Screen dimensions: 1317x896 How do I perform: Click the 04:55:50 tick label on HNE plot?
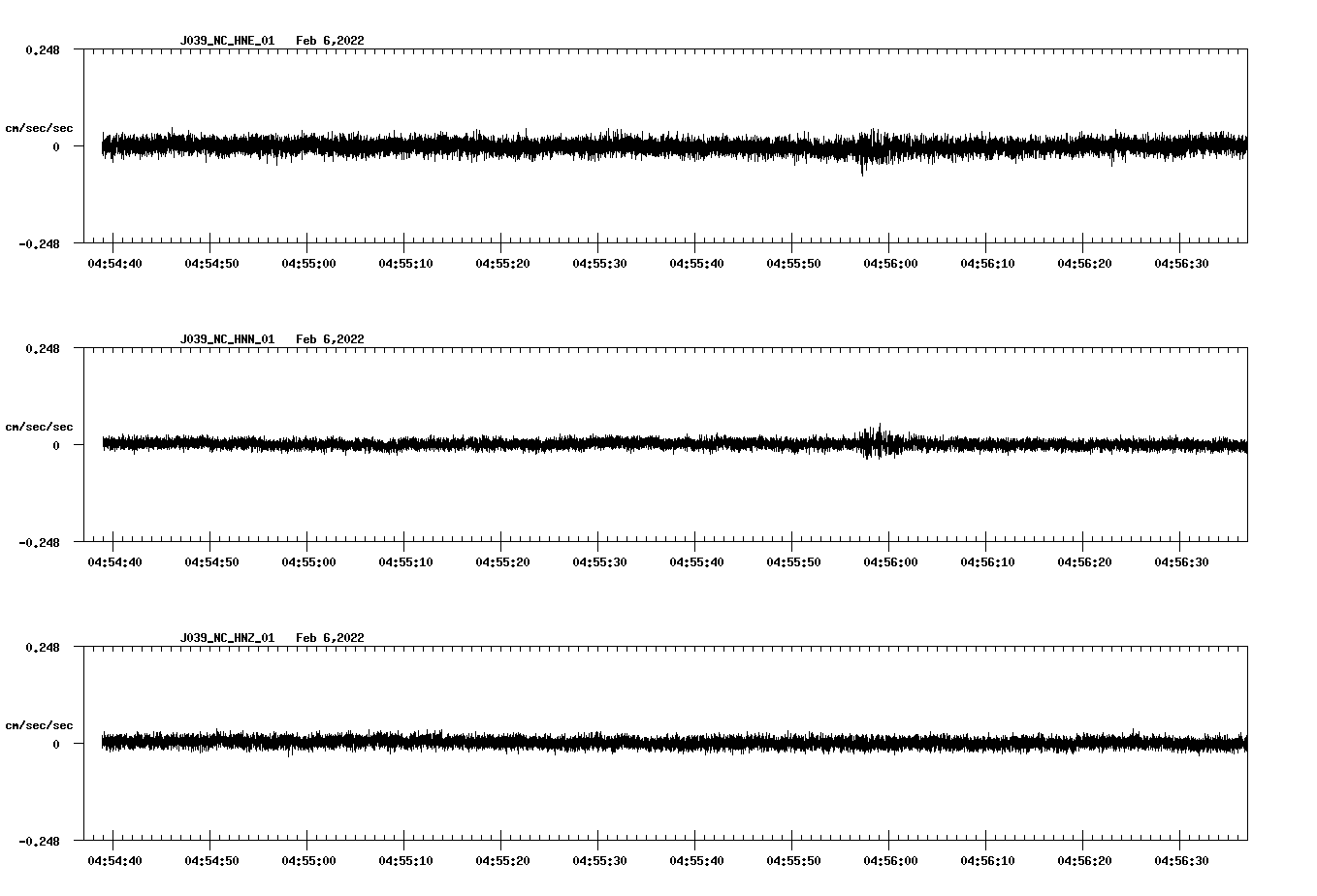(793, 264)
